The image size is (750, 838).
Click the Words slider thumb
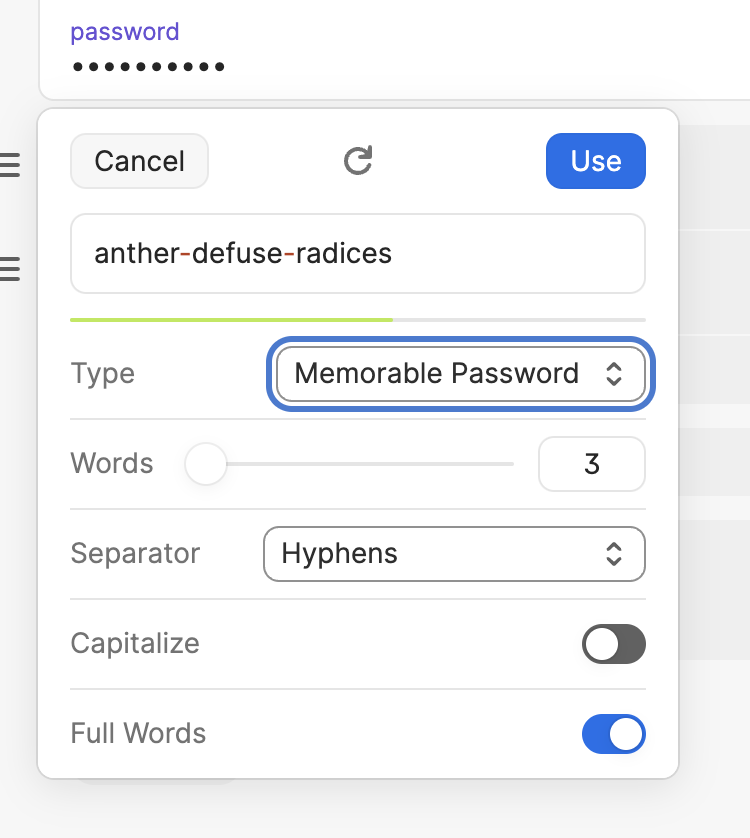(206, 464)
